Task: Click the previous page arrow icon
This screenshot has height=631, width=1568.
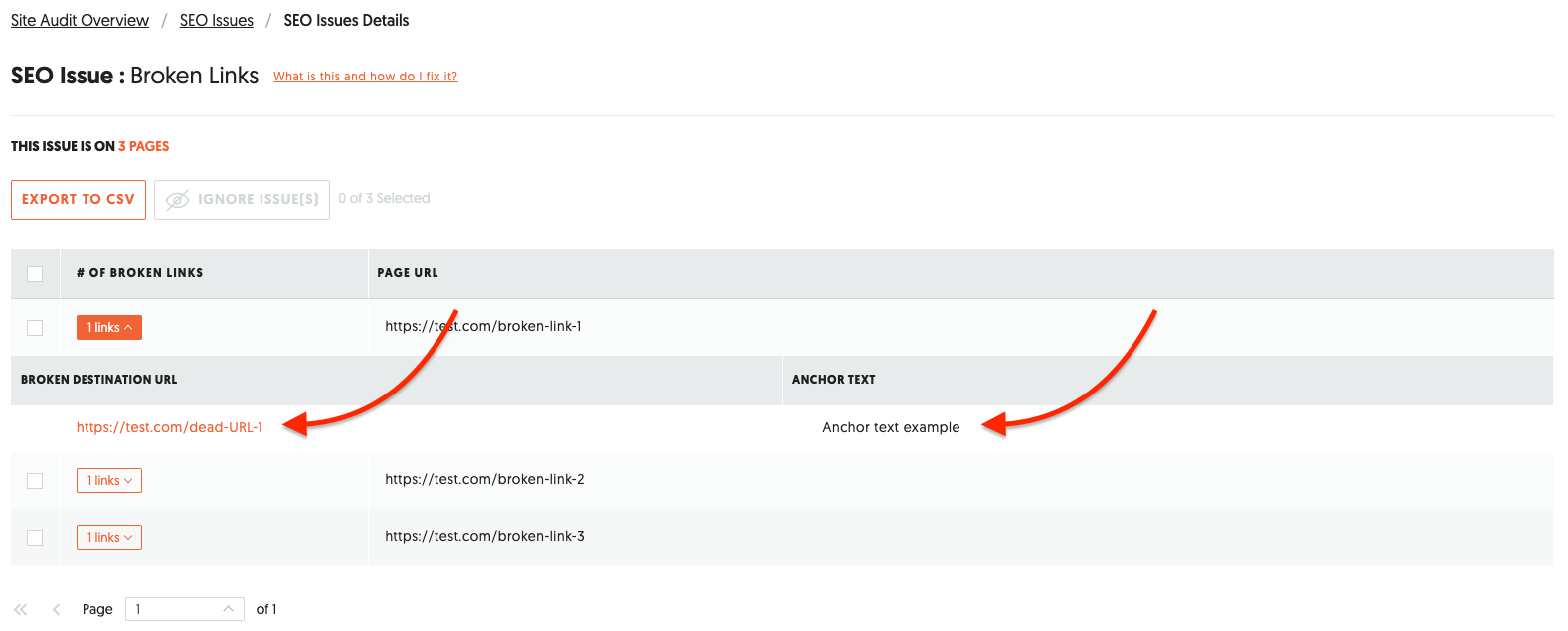Action: [57, 609]
